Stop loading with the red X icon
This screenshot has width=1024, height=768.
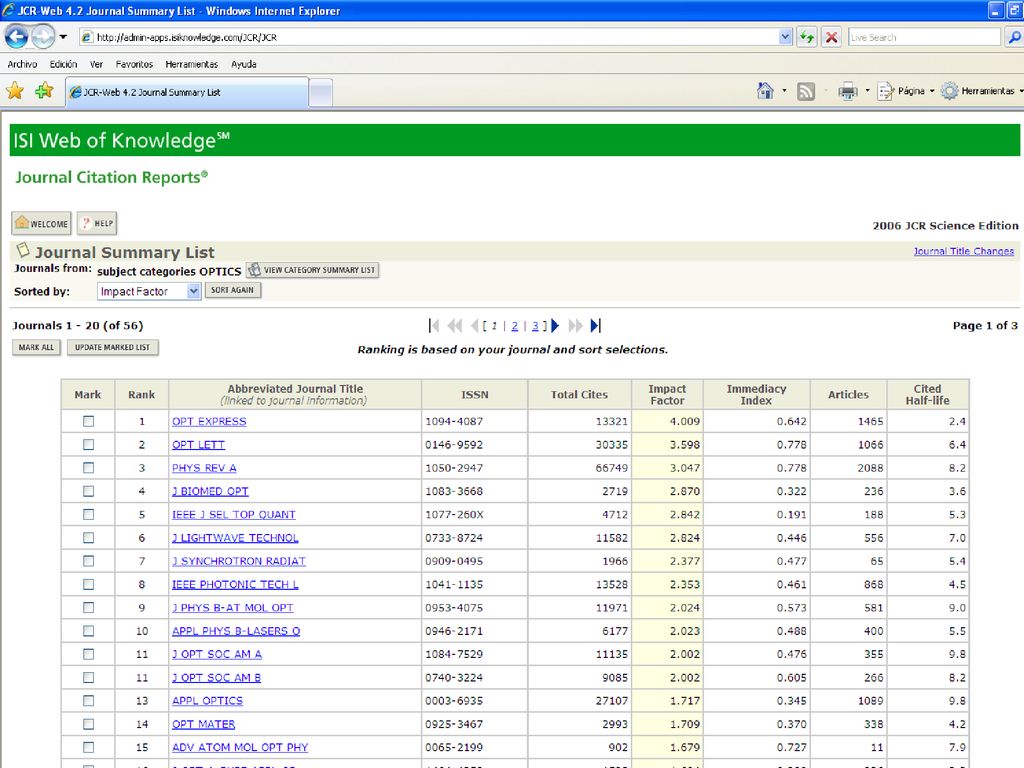tap(831, 37)
